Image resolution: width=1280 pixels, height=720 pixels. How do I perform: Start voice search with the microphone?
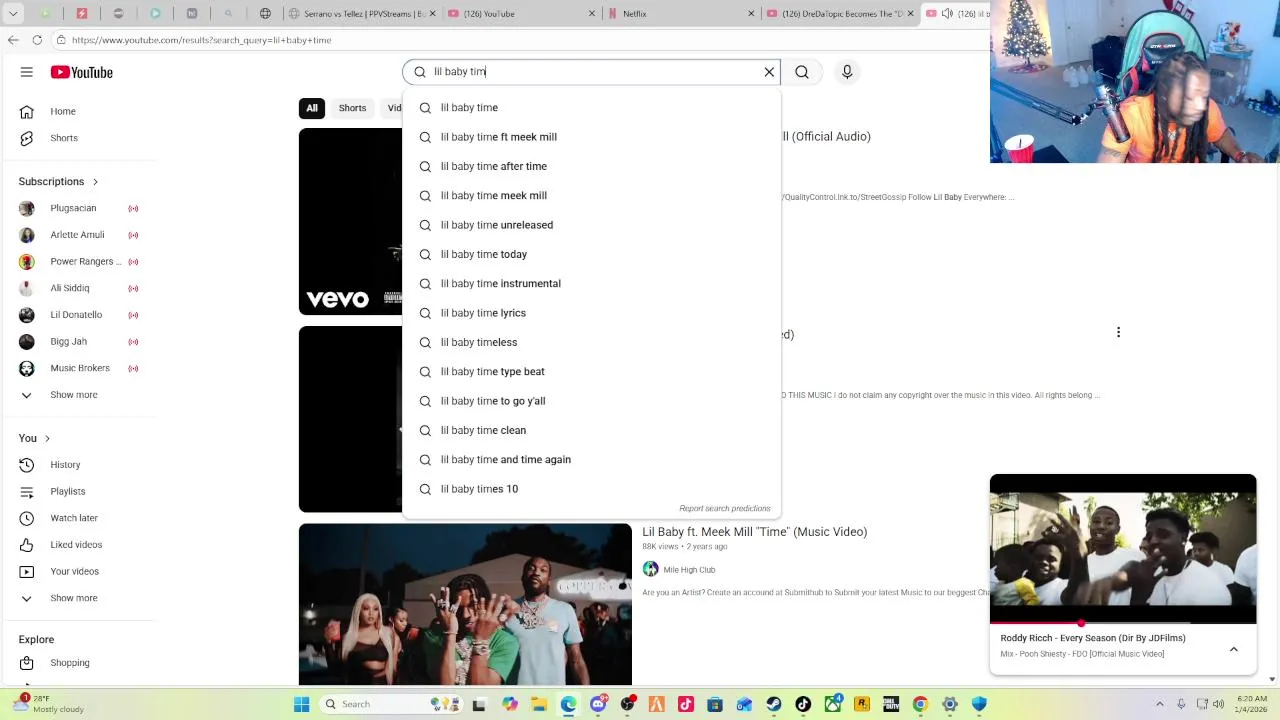pyautogui.click(x=847, y=72)
